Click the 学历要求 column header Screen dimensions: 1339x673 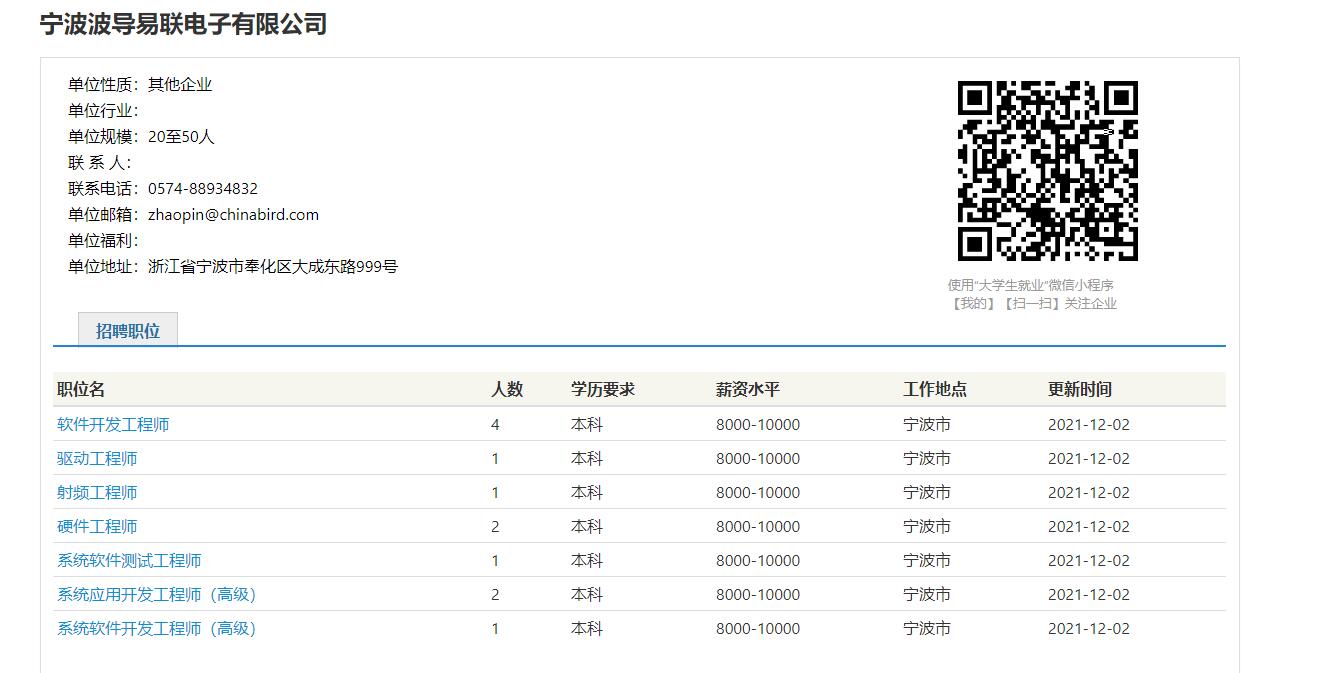[x=603, y=389]
